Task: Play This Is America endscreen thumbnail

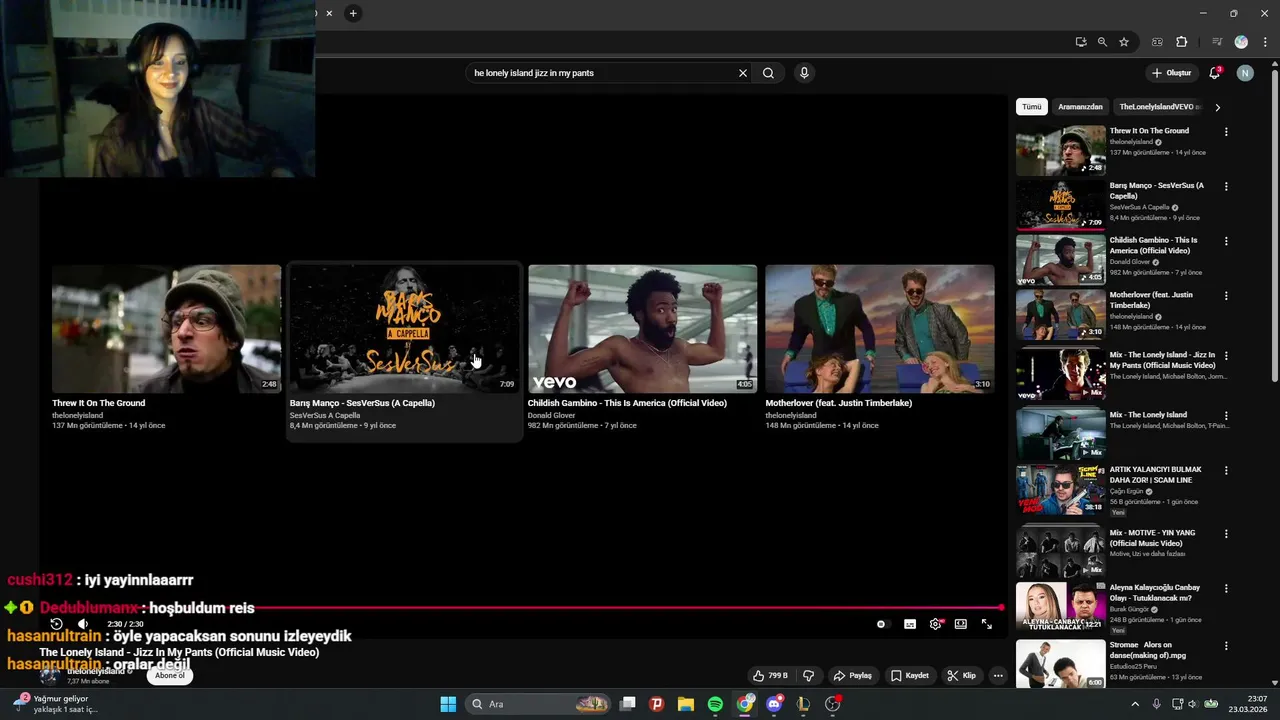Action: tap(642, 329)
